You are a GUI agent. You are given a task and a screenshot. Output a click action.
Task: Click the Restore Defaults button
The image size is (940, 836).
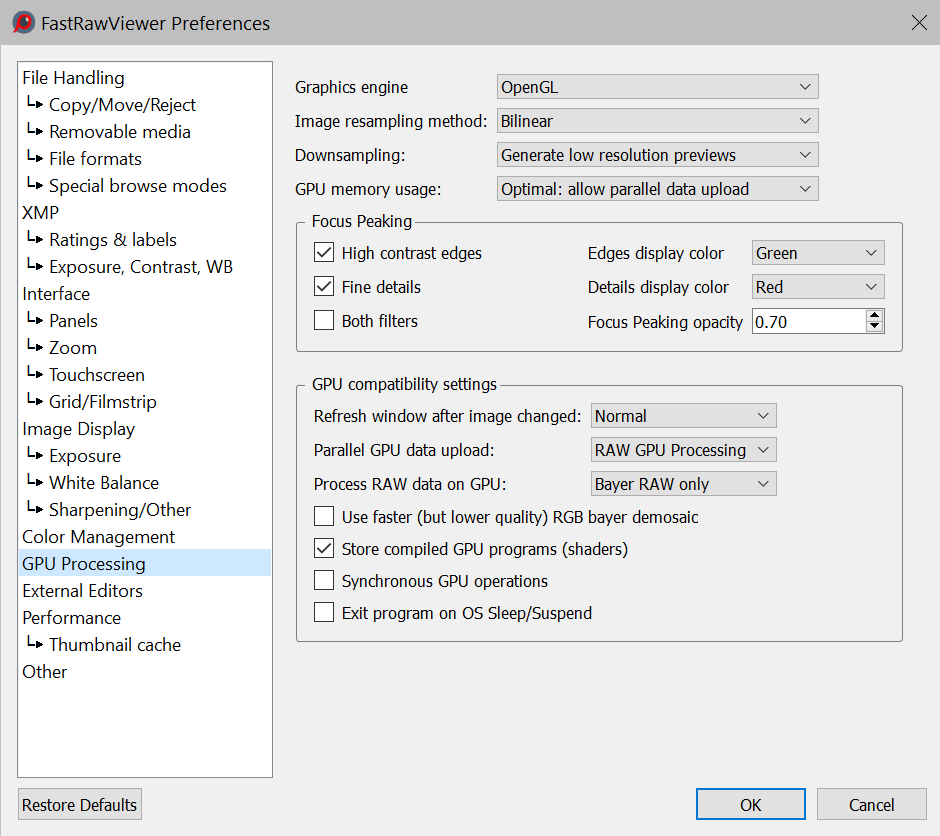[x=80, y=805]
